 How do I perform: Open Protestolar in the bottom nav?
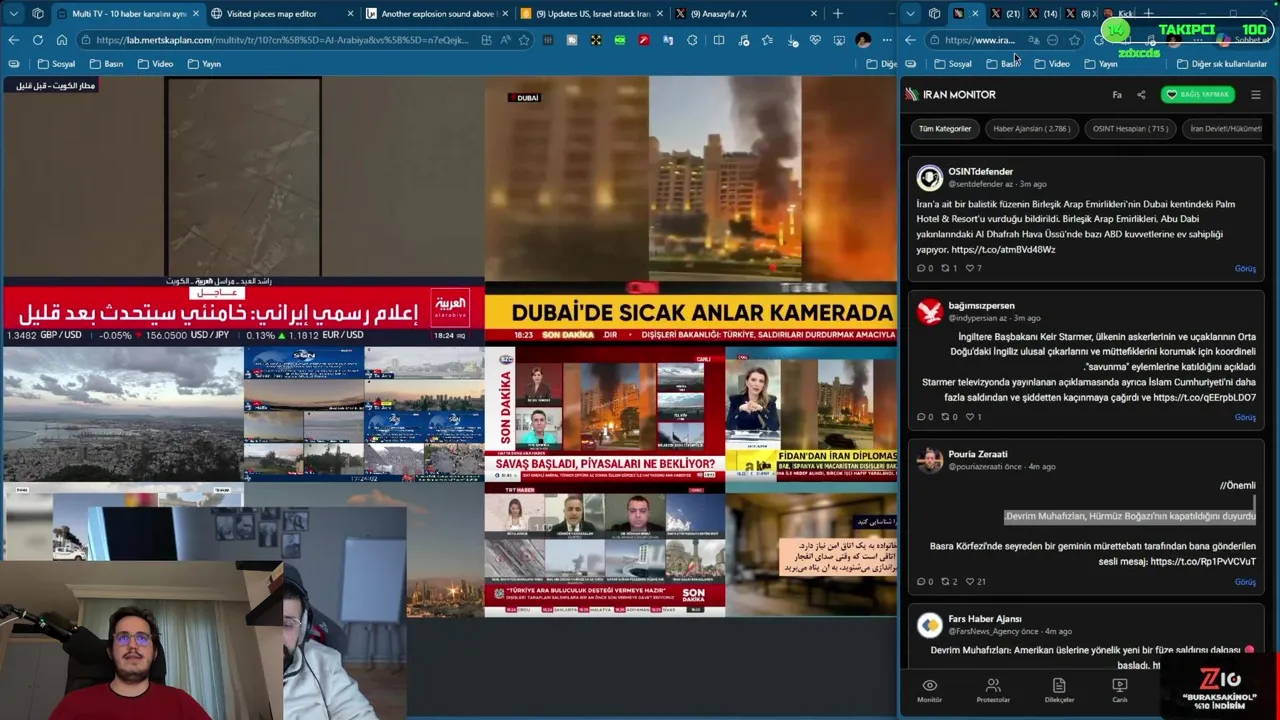click(993, 690)
